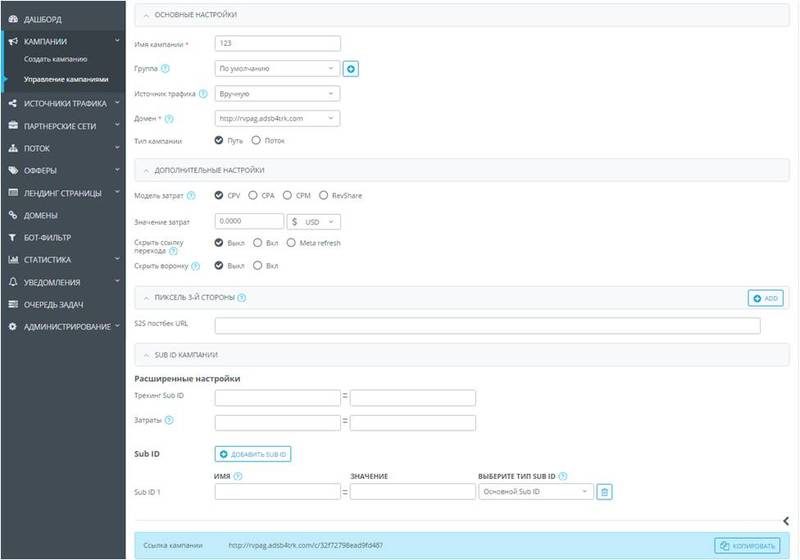Image resolution: width=800 pixels, height=560 pixels.
Task: Open the USD currency dropdown
Action: [x=314, y=221]
